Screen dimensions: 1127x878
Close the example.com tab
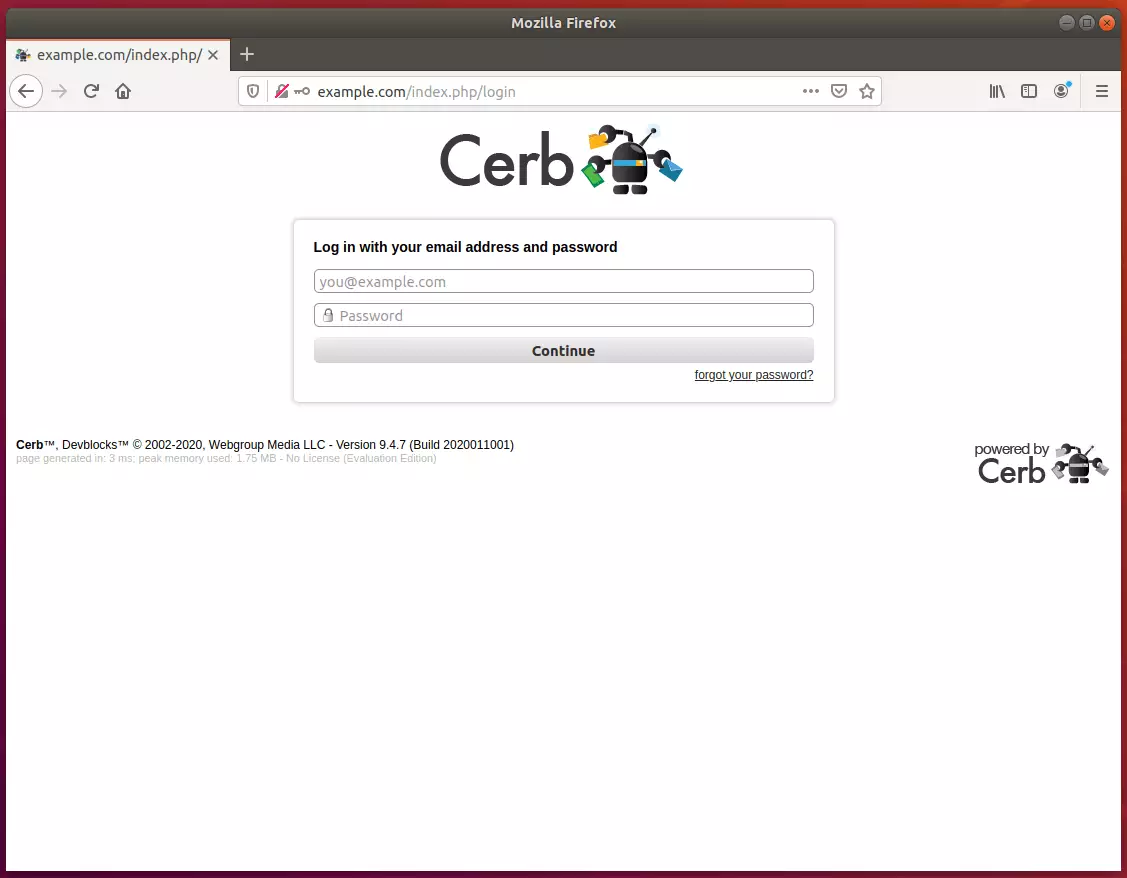pos(213,55)
